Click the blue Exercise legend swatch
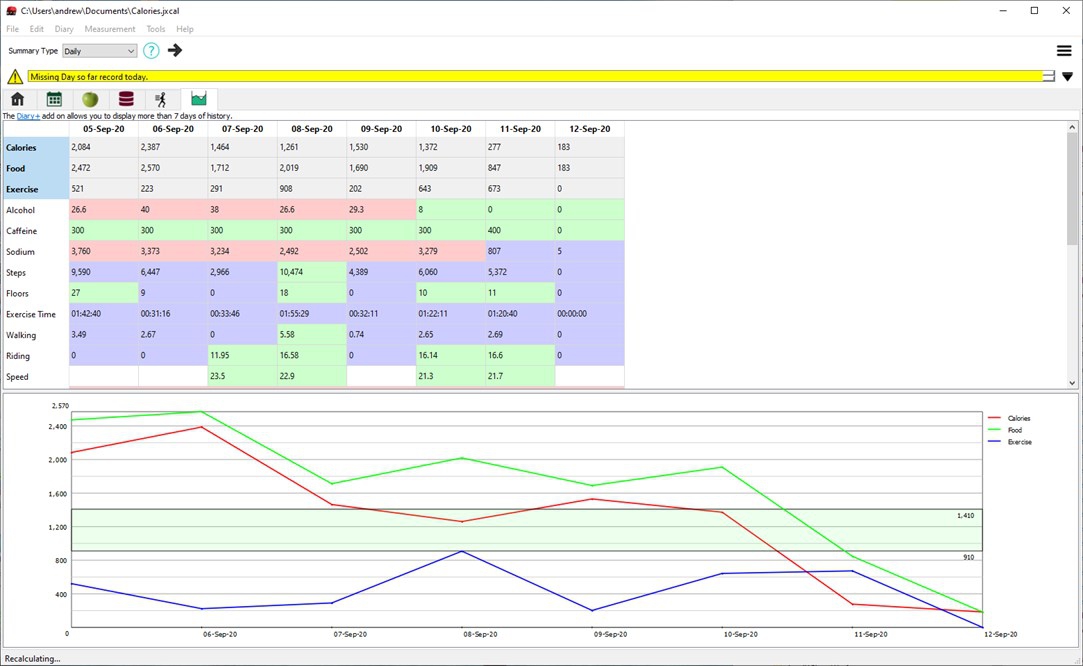 (x=995, y=441)
